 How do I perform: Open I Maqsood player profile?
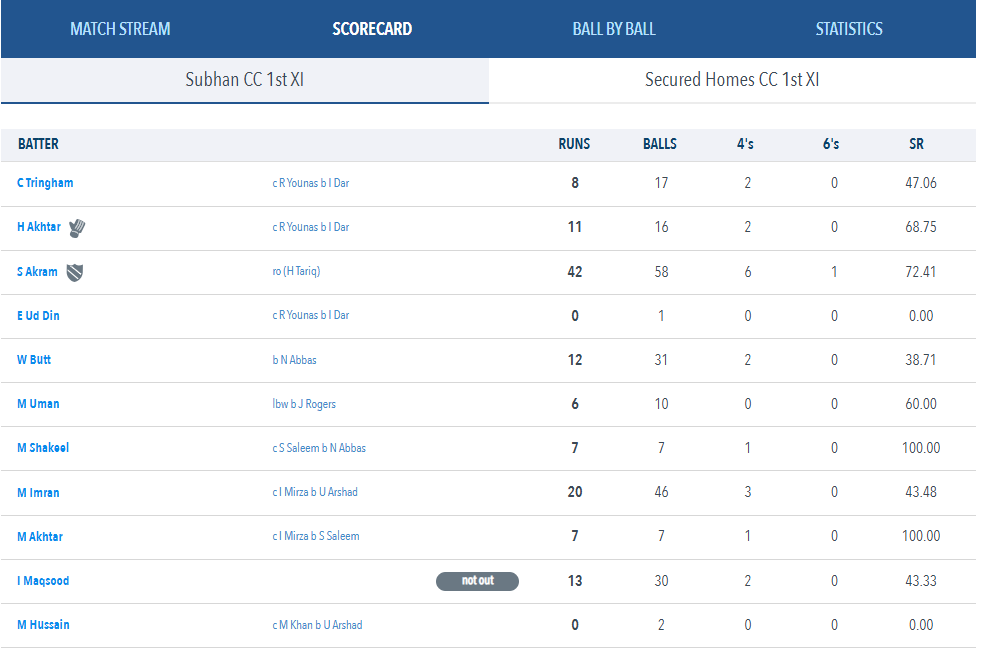(43, 581)
